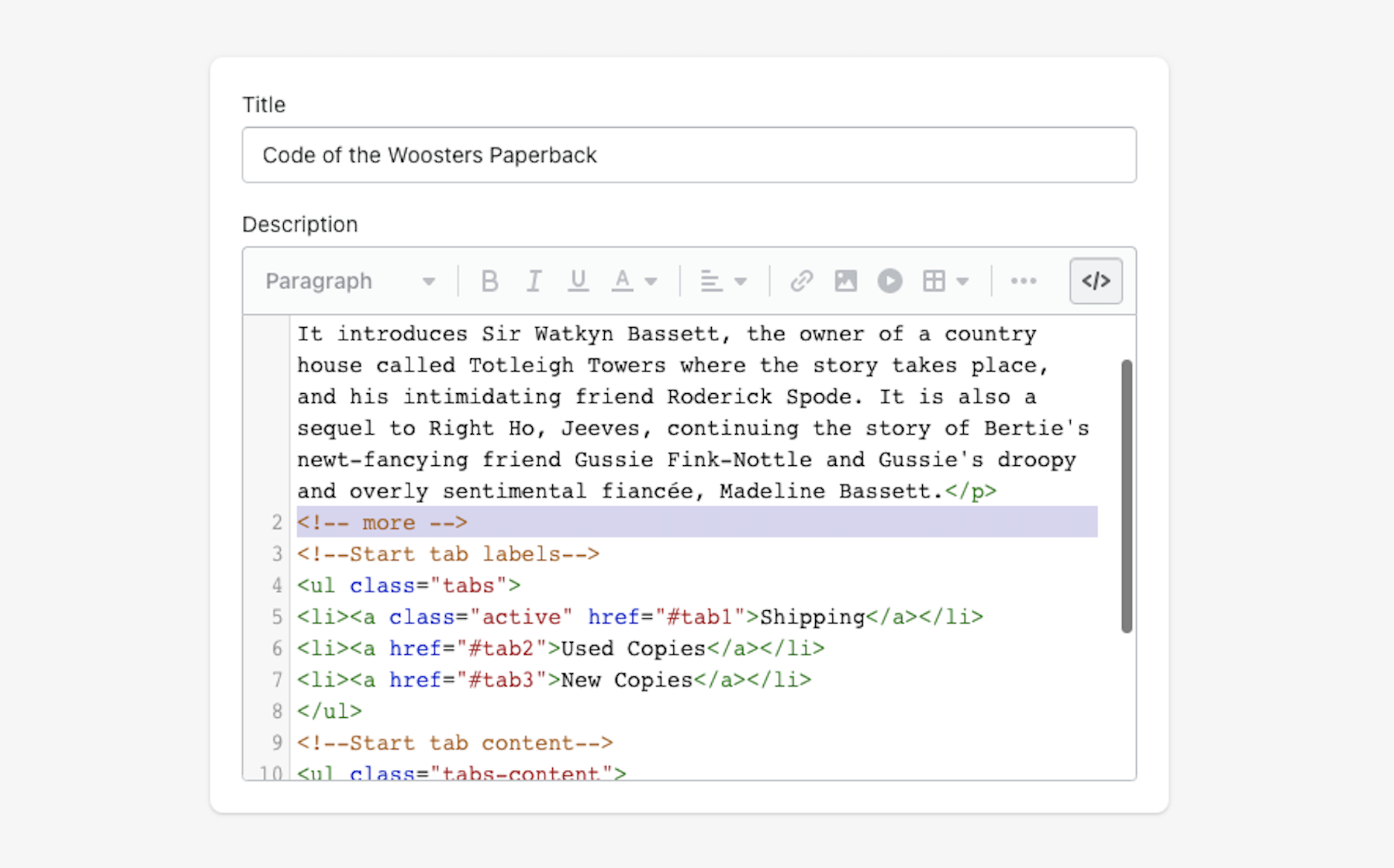Viewport: 1394px width, 868px height.
Task: Click the text 'Madeline Bassett.' in editor
Action: point(831,491)
